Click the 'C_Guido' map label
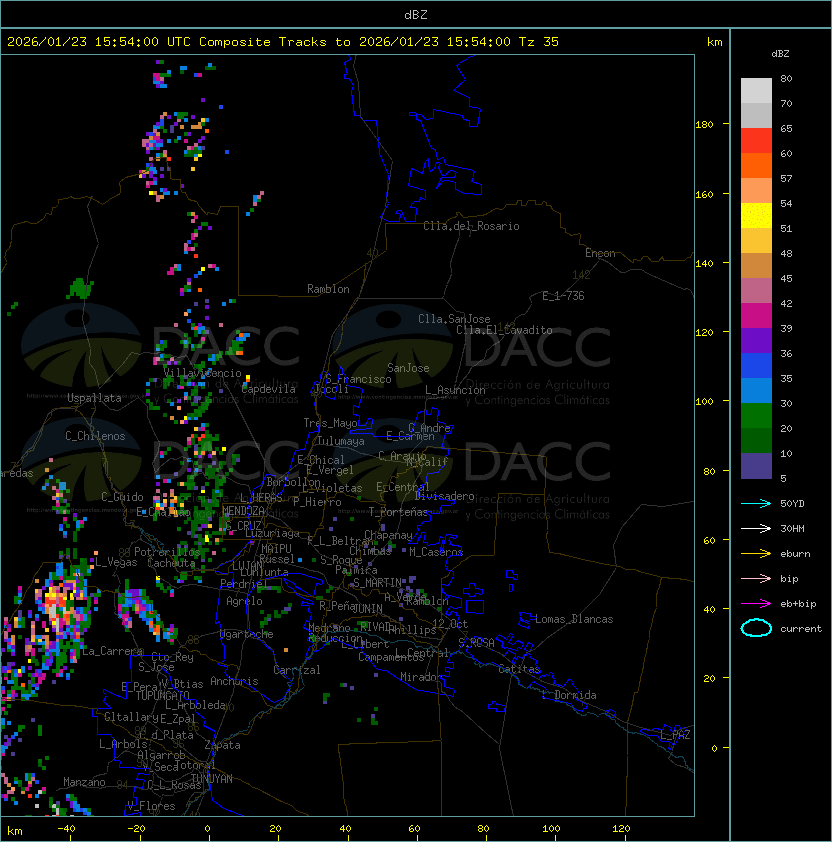 [122, 497]
